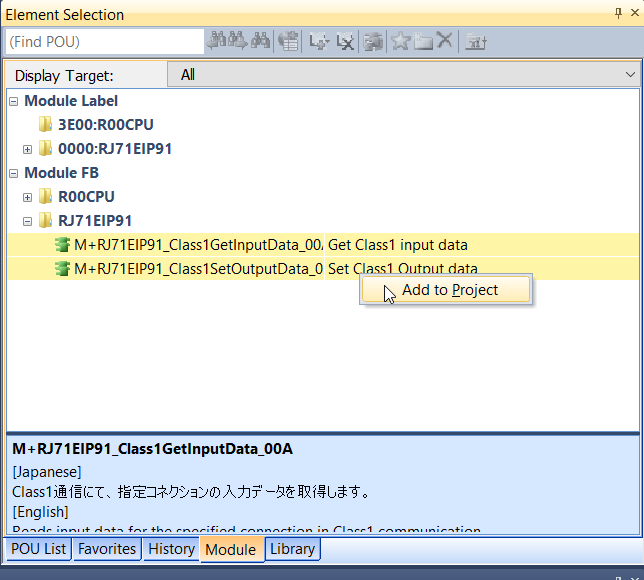Screen dimensions: 644x580
Task: Click the last toolbar folder icon
Action: click(476, 41)
